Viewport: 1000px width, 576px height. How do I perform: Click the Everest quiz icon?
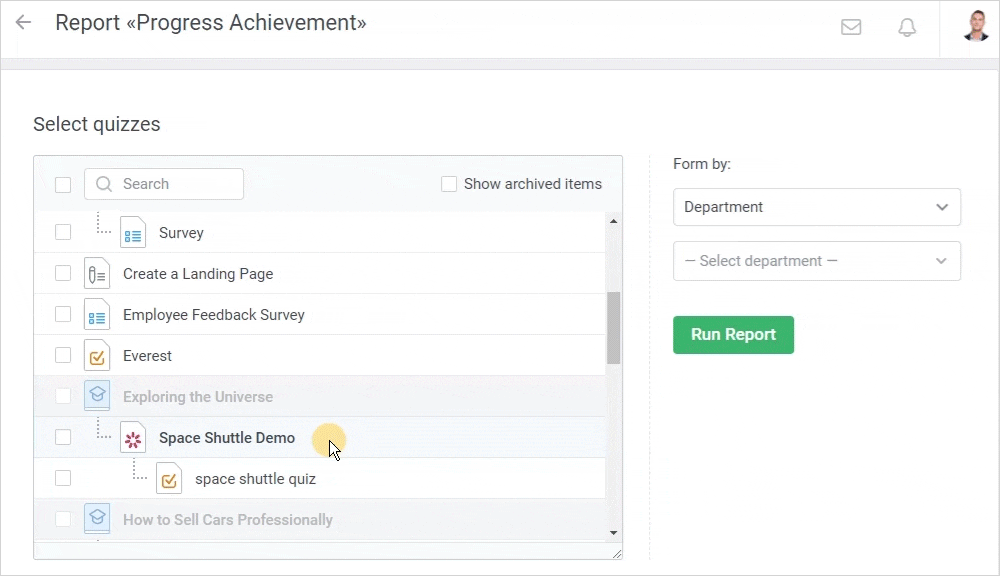tap(97, 356)
